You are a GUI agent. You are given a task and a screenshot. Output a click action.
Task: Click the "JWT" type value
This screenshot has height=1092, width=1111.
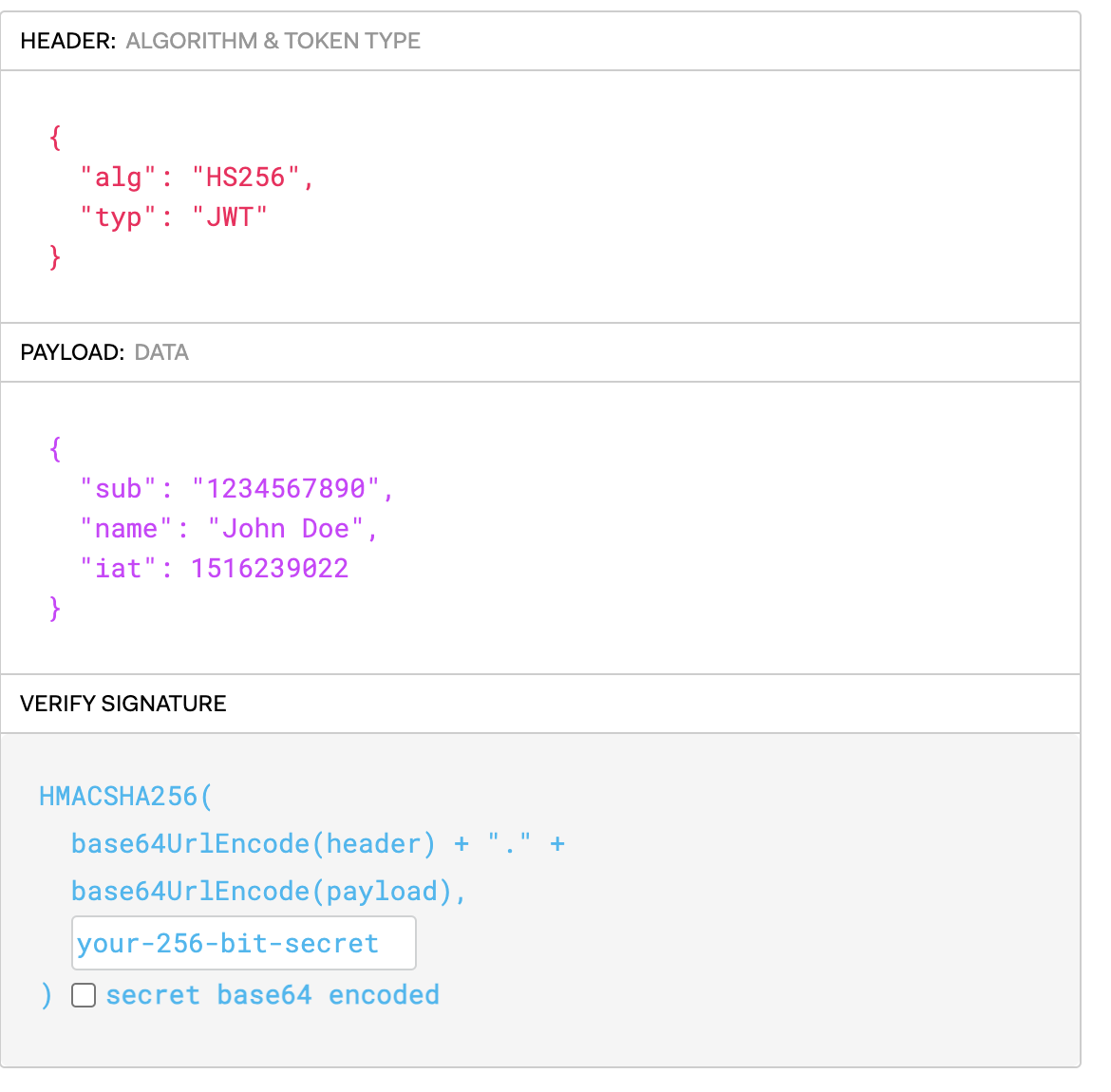tap(230, 217)
